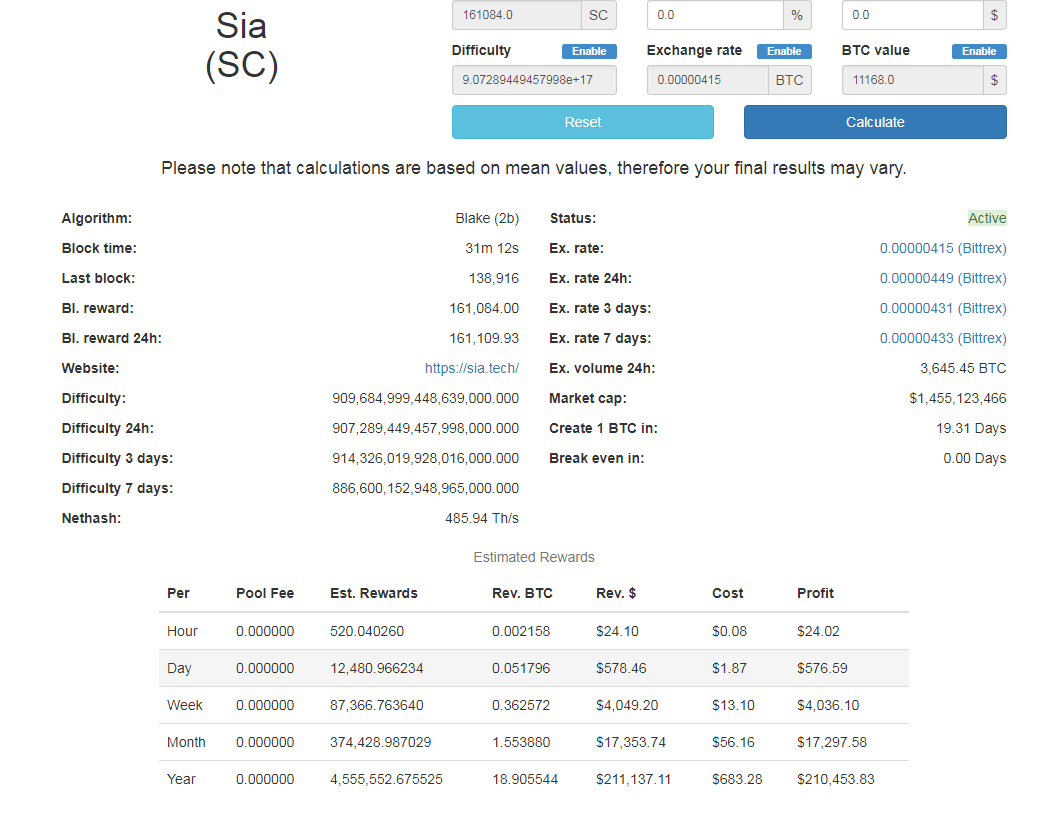
Task: Open the https://sia.tech/ website link
Action: (471, 368)
